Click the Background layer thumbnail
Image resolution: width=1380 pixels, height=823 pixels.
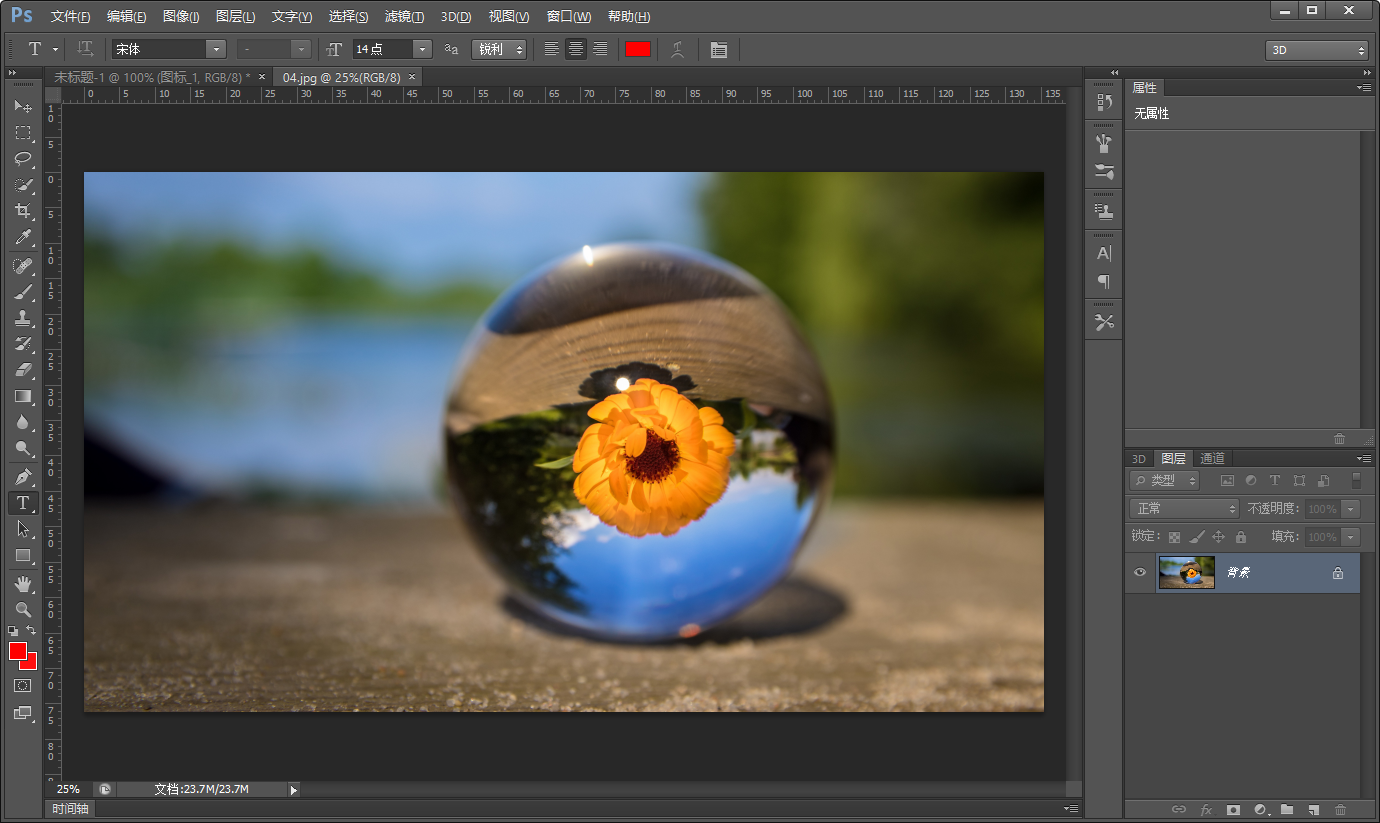[x=1186, y=573]
